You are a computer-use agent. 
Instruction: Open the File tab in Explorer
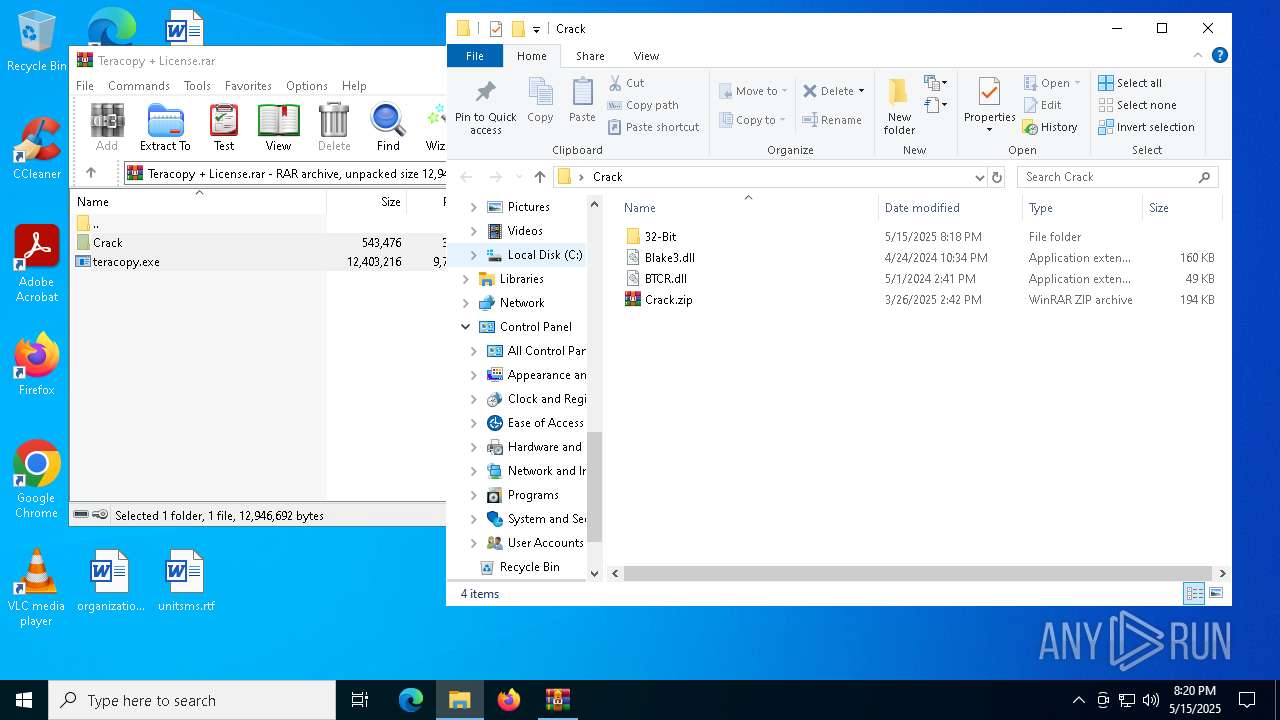pyautogui.click(x=475, y=56)
